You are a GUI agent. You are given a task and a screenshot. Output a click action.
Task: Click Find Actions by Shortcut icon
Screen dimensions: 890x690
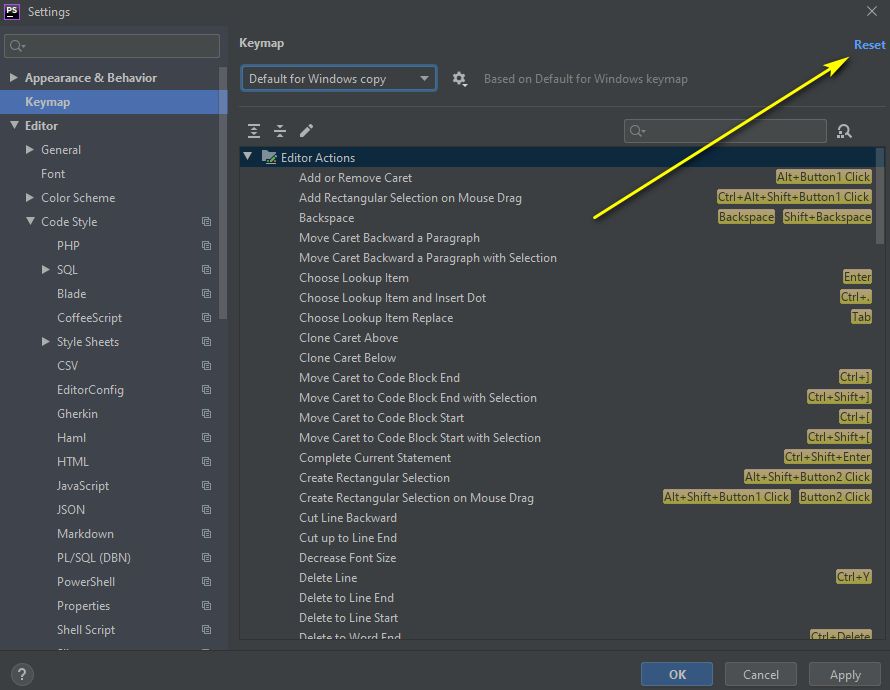click(844, 132)
